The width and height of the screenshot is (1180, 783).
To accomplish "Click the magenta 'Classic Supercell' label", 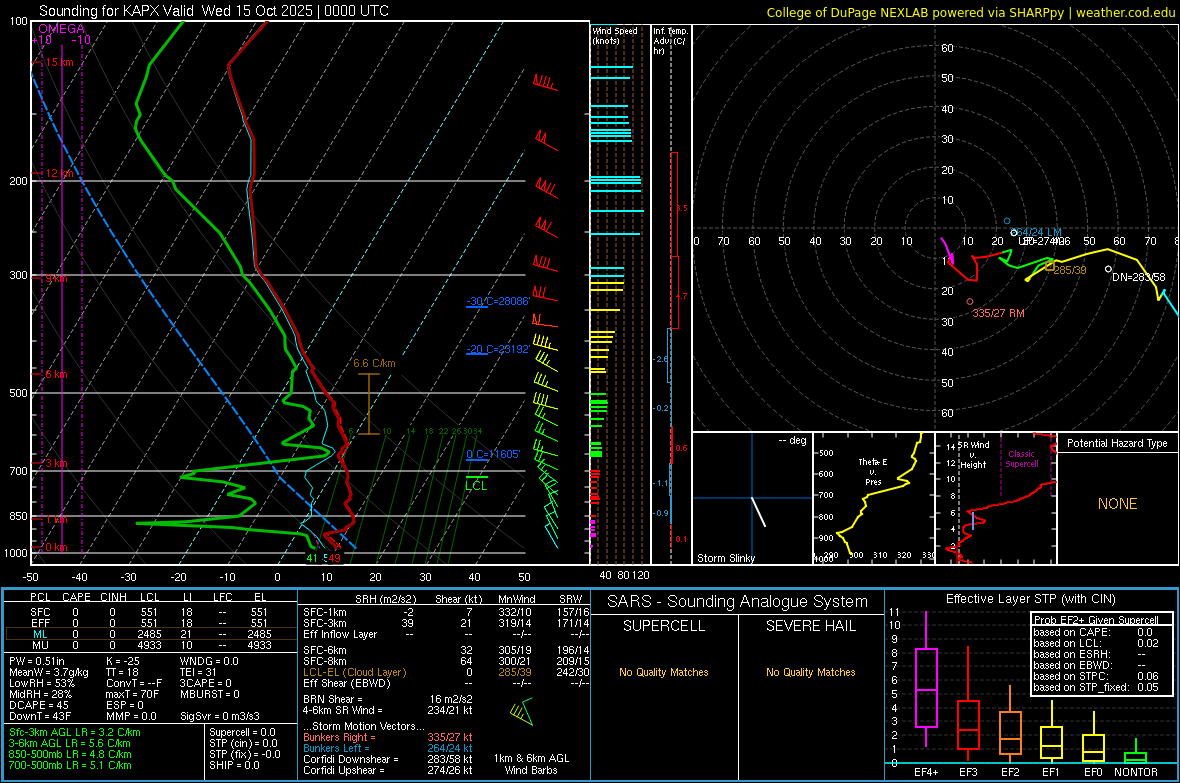I will click(x=1021, y=459).
